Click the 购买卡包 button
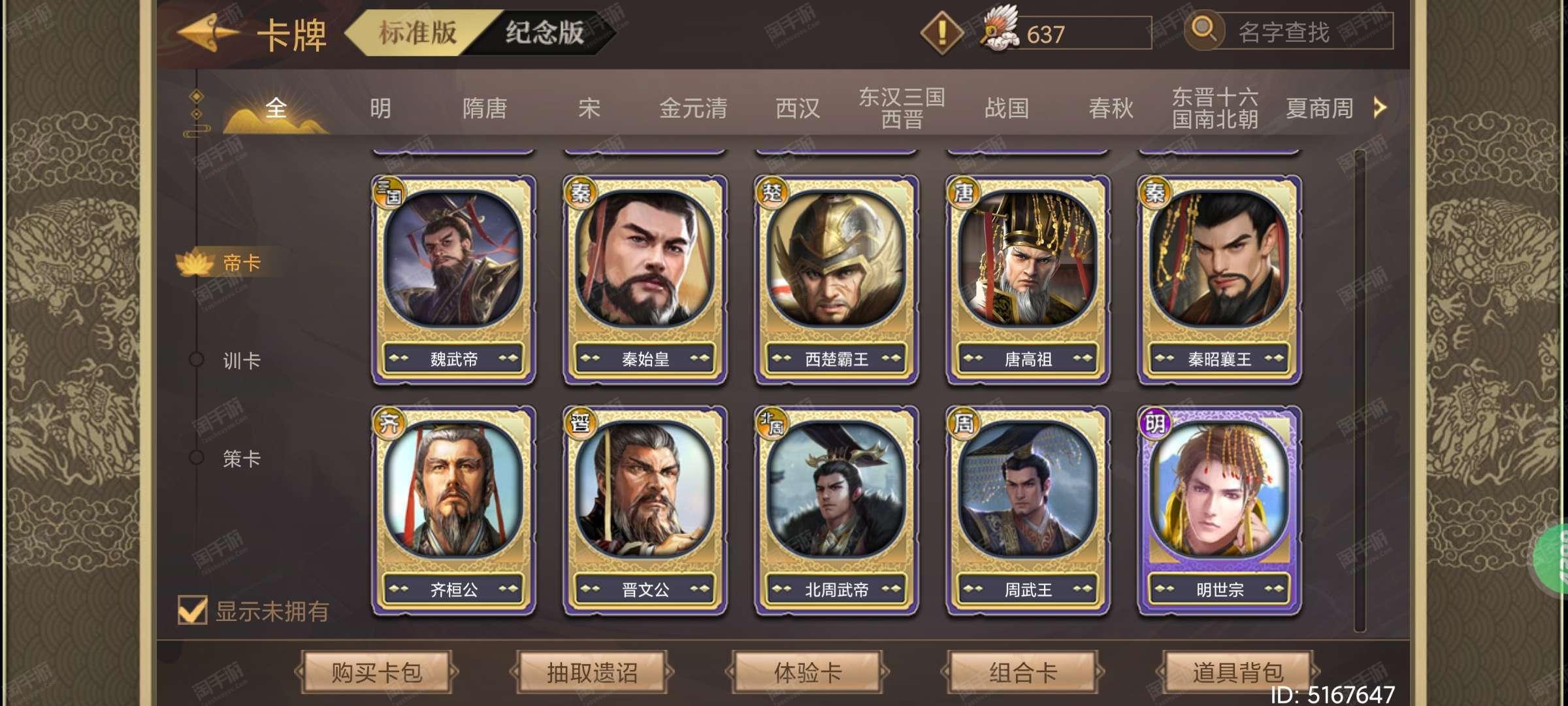1568x706 pixels. tap(376, 672)
